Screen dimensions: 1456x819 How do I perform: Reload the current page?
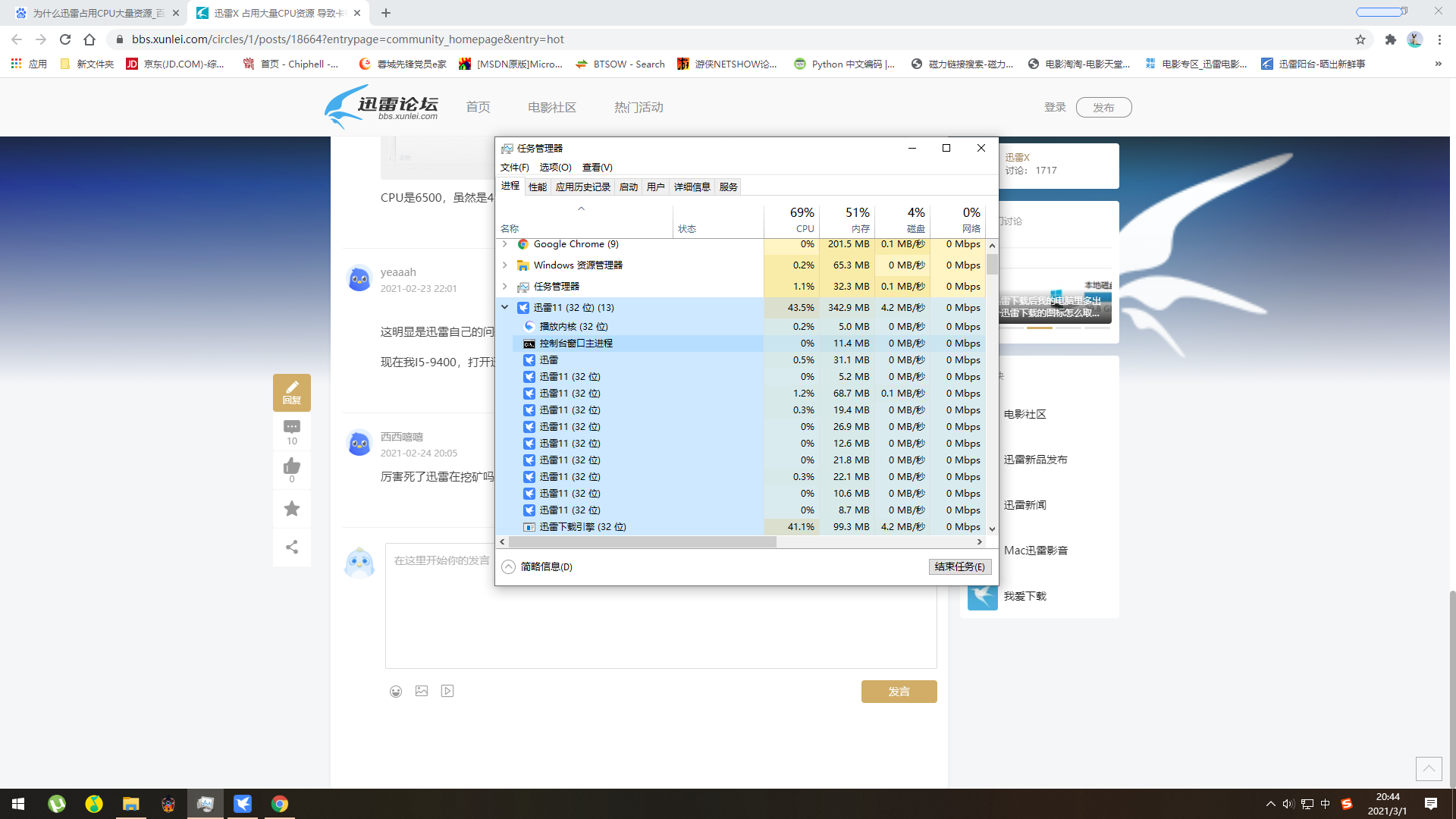(65, 39)
